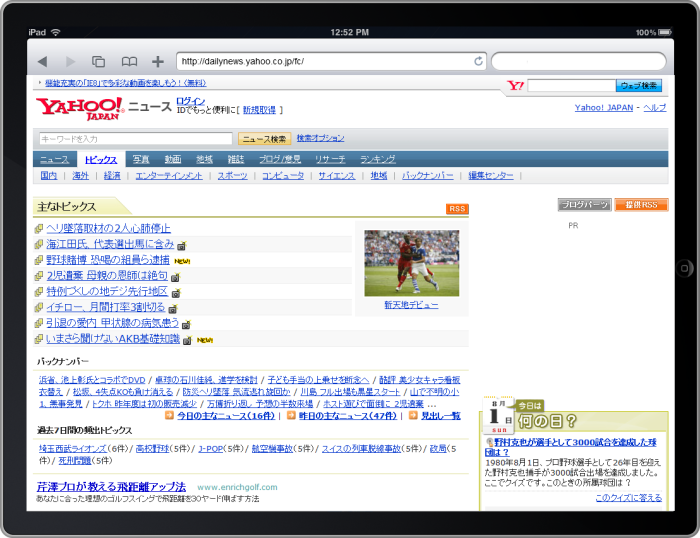The height and width of the screenshot is (538, 700).
Task: Click the orange 提供RSS button
Action: click(642, 205)
